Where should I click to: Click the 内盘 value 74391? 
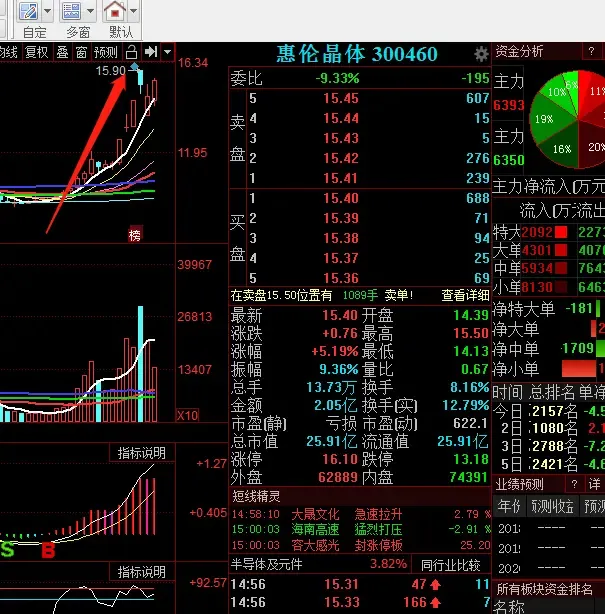pos(469,477)
